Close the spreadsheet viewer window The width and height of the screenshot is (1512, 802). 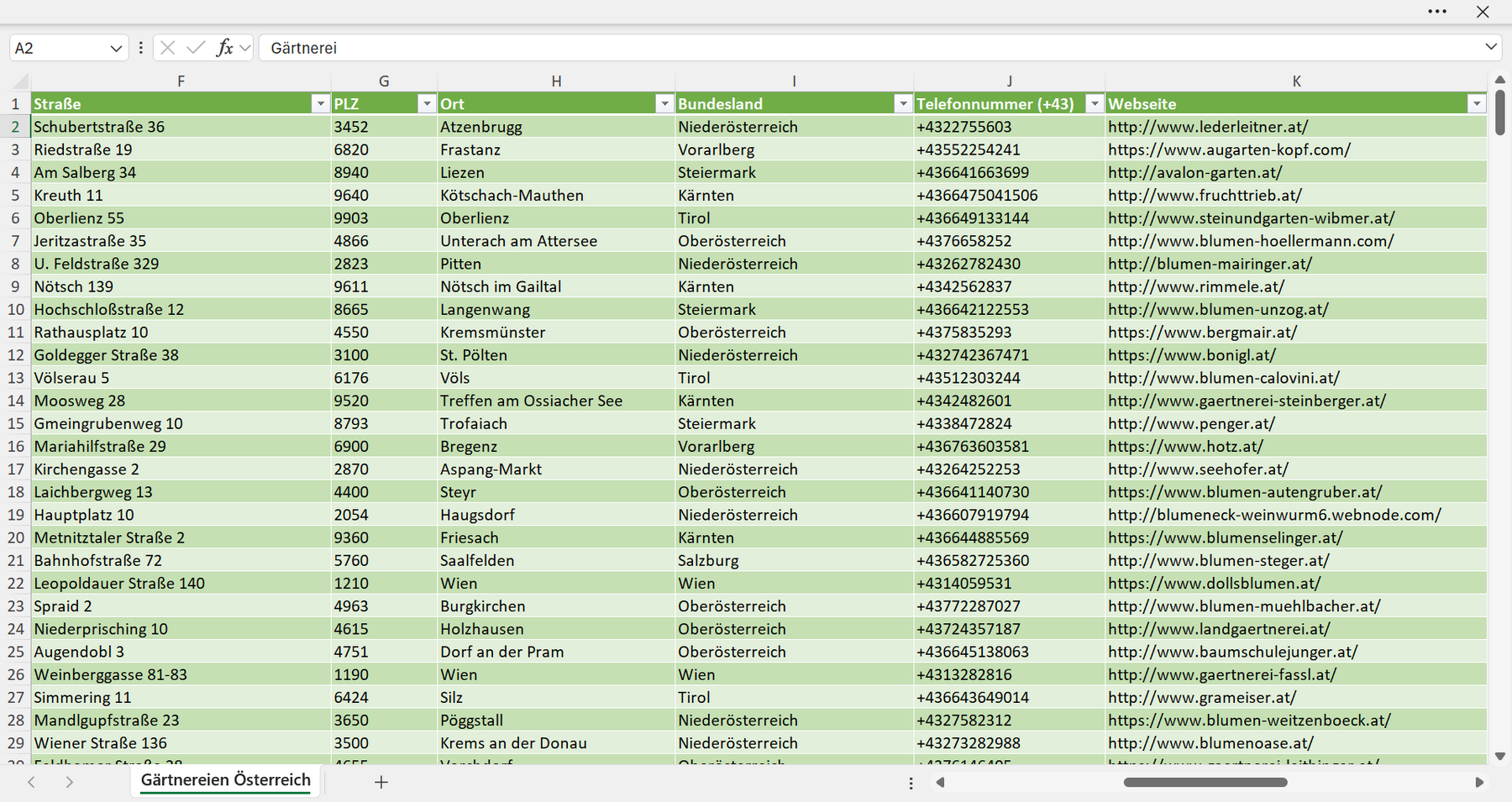click(x=1483, y=12)
